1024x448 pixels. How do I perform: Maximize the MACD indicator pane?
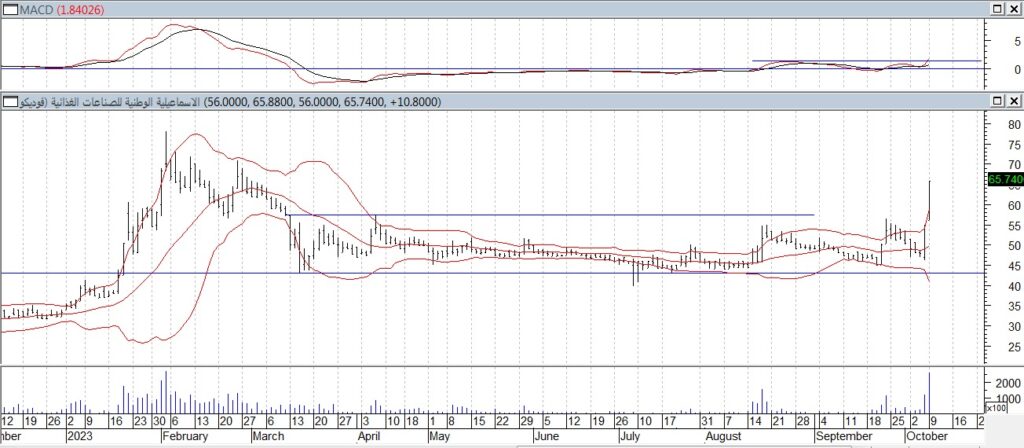[x=998, y=9]
